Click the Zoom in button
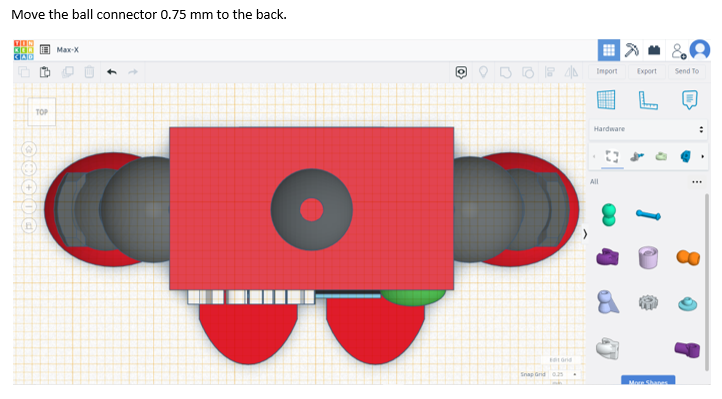722x399 pixels. pyautogui.click(x=29, y=187)
